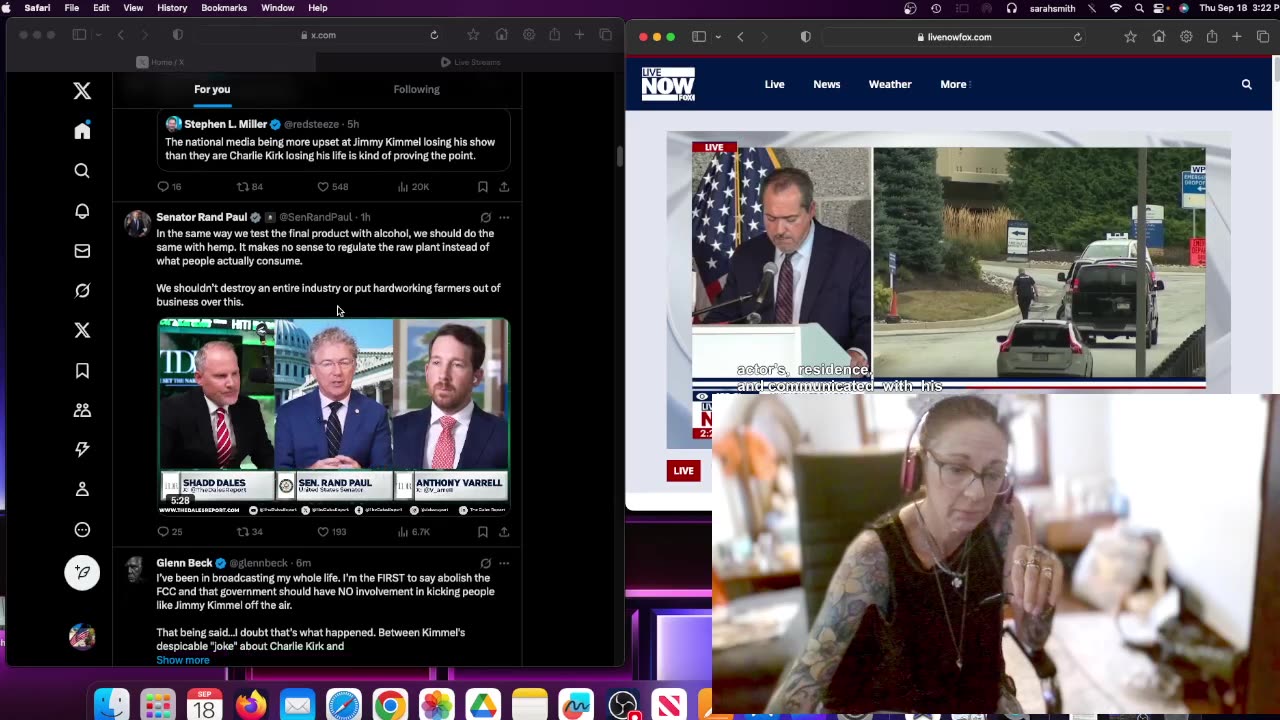Switch to the For you tab
1280x720 pixels.
[212, 89]
